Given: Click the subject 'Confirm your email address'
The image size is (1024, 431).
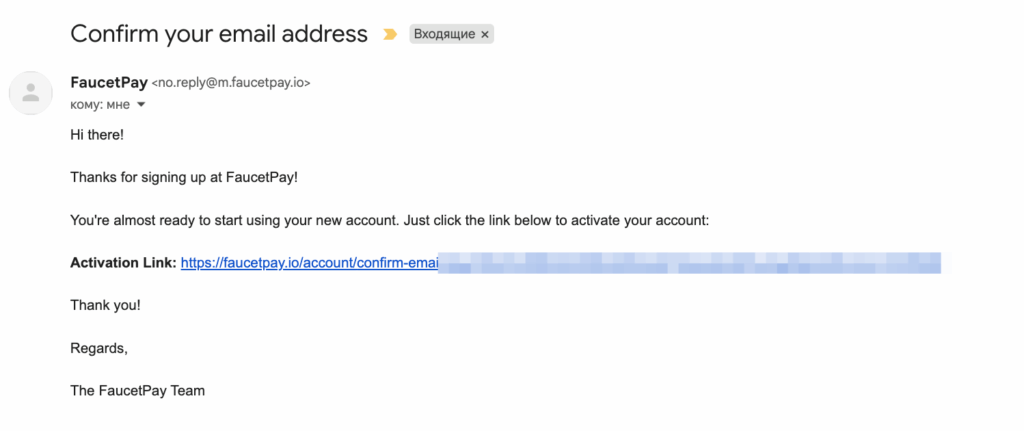Looking at the screenshot, I should coord(219,34).
